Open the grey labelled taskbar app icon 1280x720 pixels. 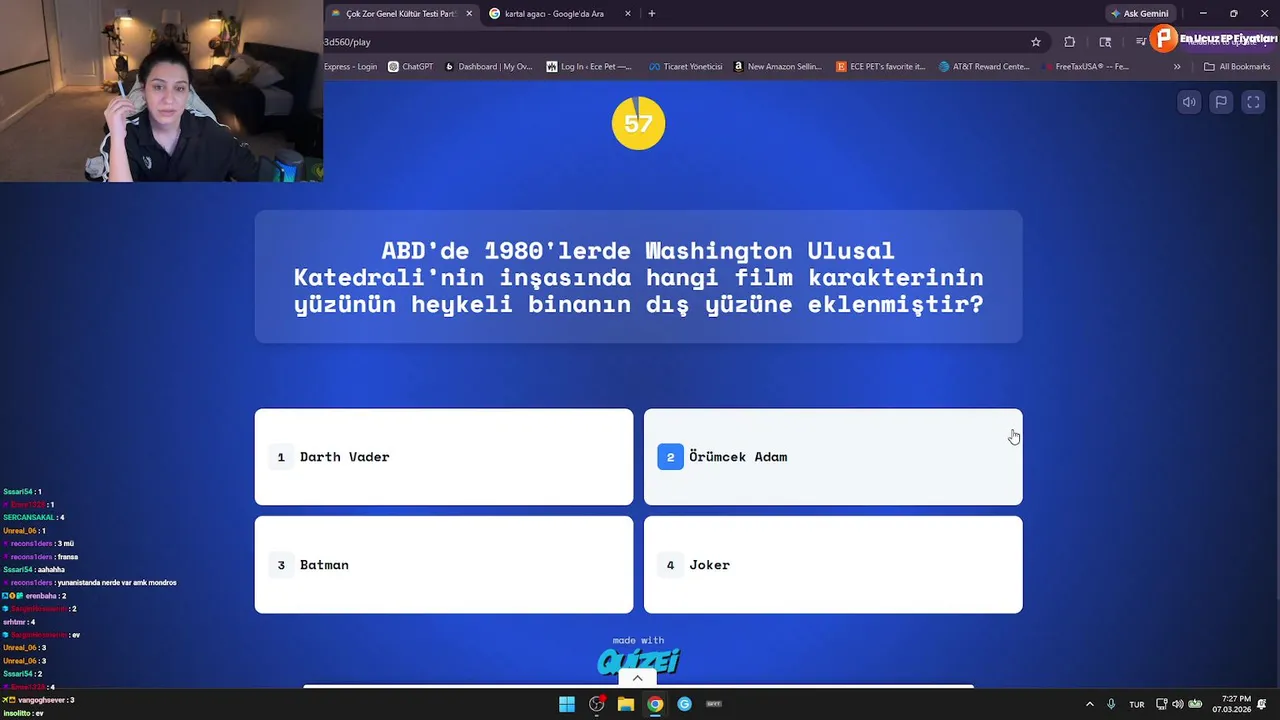point(714,704)
